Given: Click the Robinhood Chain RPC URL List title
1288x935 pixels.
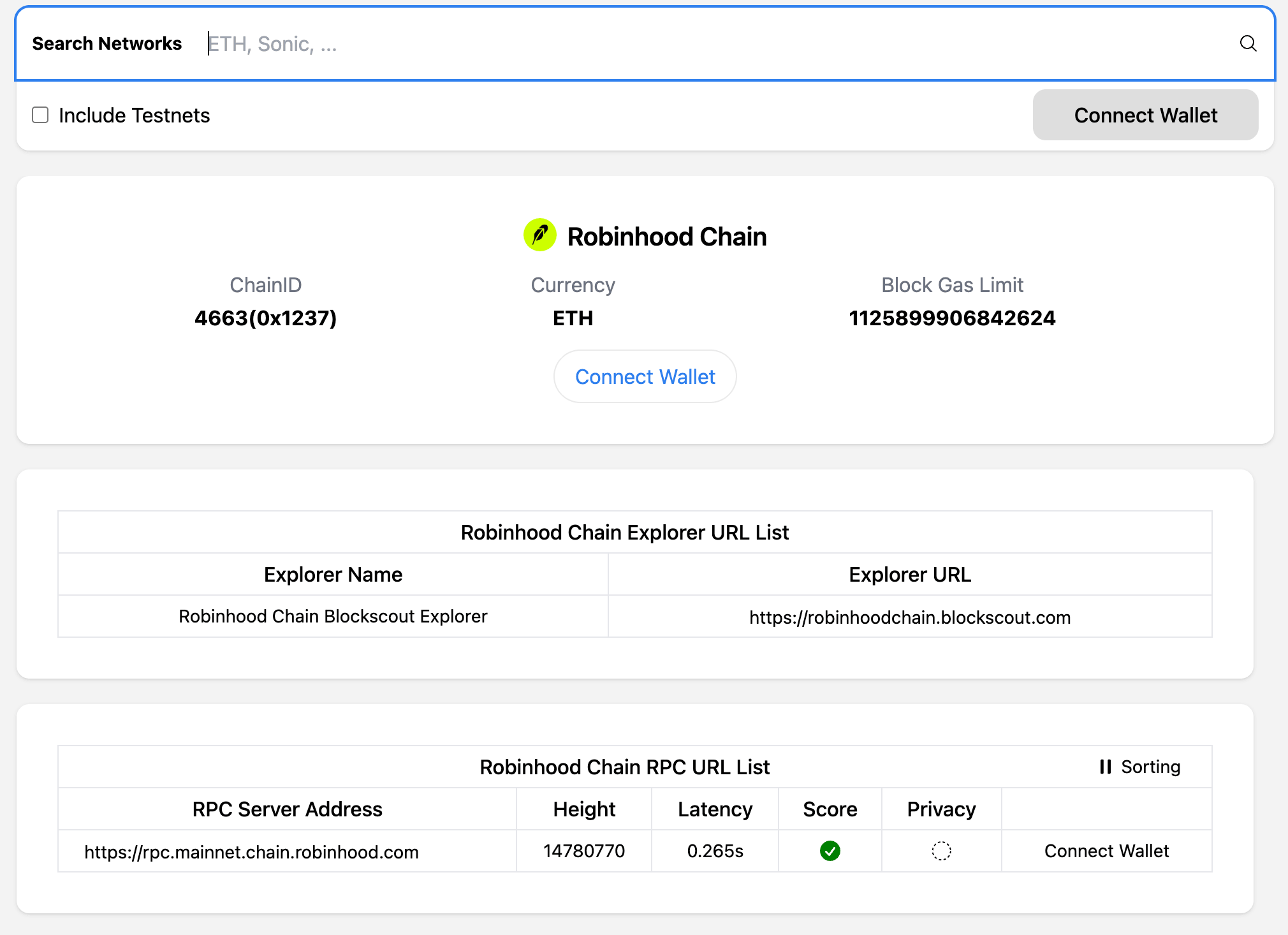Looking at the screenshot, I should coord(624,767).
